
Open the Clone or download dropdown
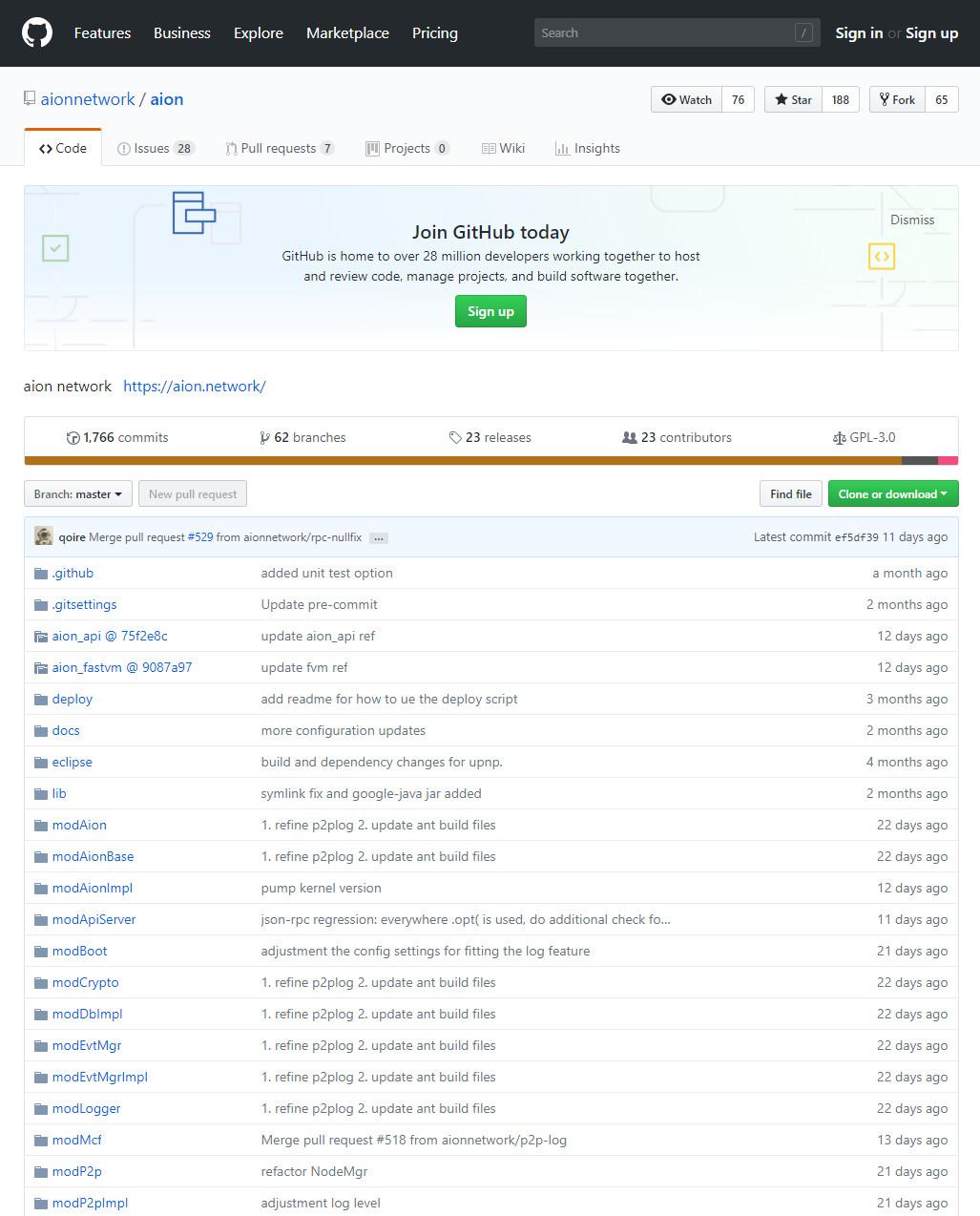point(893,494)
